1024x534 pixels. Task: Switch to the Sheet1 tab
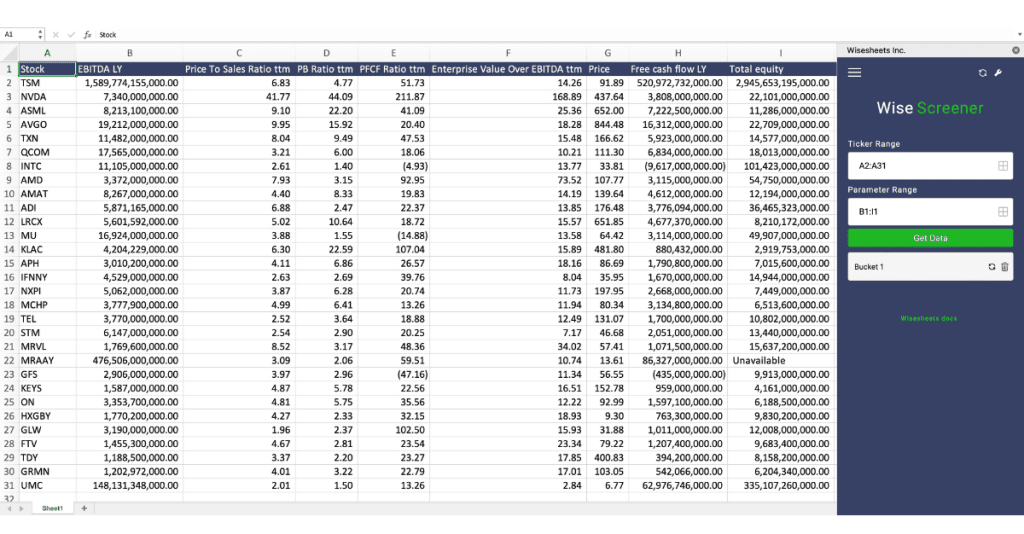point(52,508)
